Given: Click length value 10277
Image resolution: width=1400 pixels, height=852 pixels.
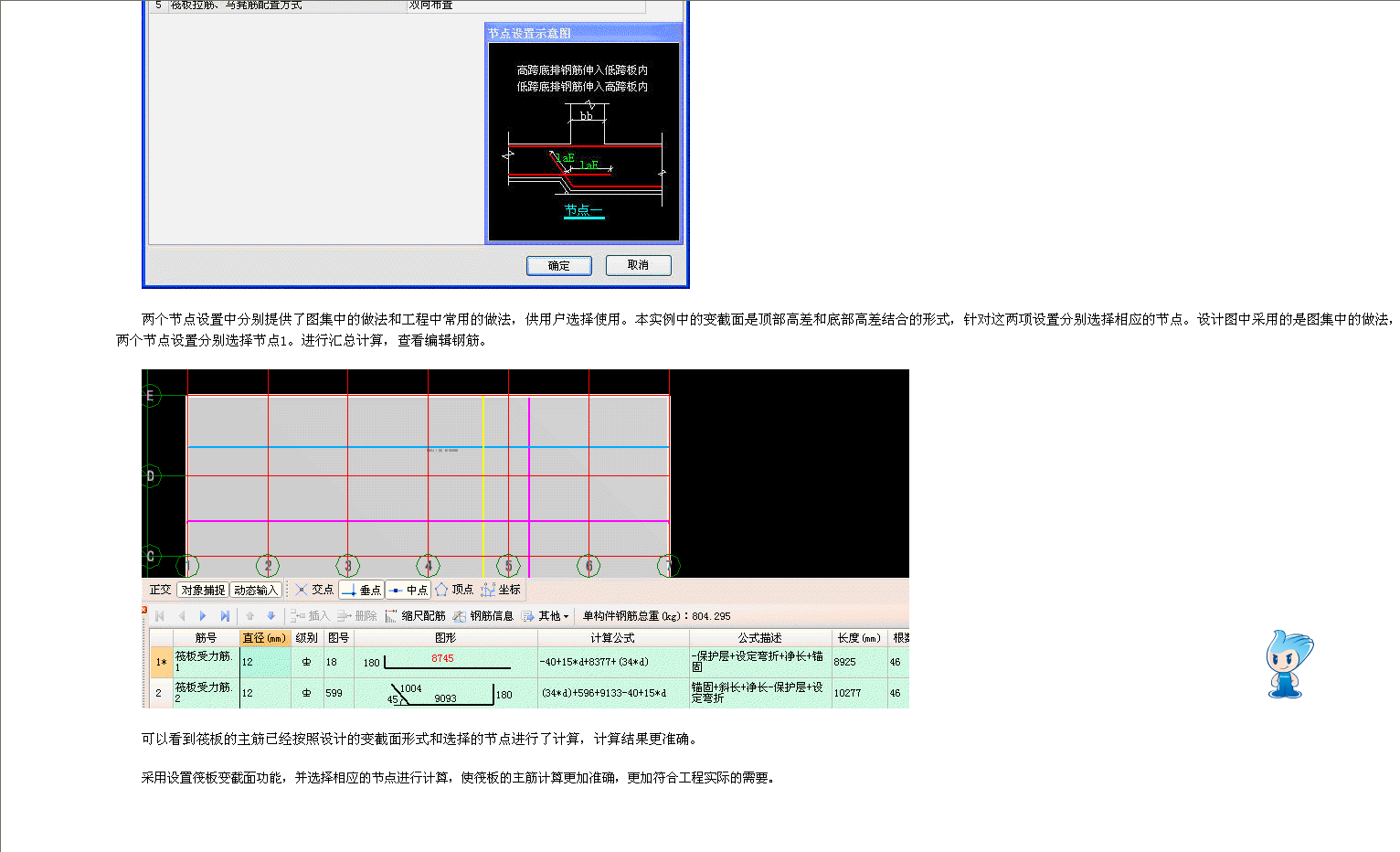Looking at the screenshot, I should click(x=847, y=693).
